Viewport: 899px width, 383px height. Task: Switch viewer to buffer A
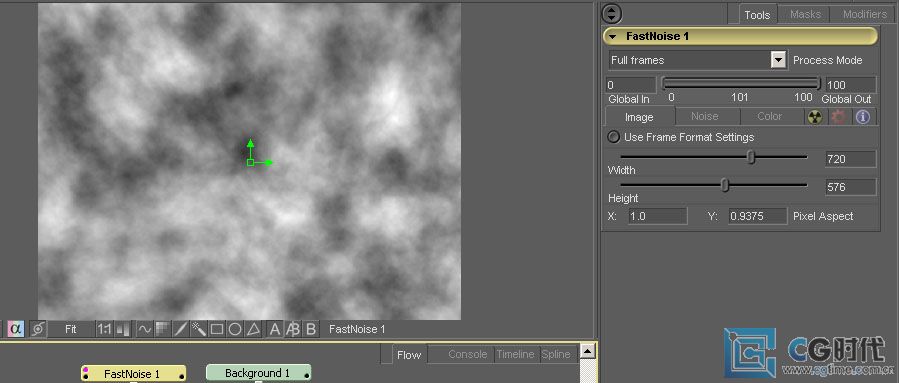(275, 329)
